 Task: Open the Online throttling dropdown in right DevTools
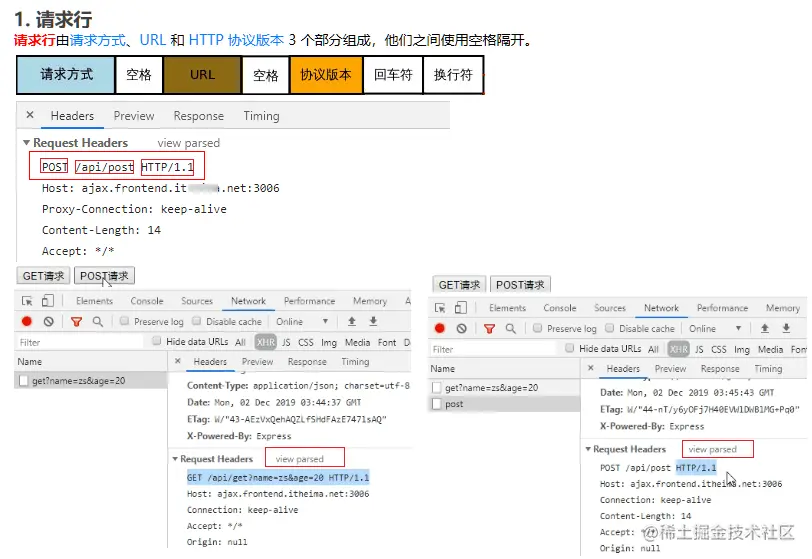tap(715, 328)
